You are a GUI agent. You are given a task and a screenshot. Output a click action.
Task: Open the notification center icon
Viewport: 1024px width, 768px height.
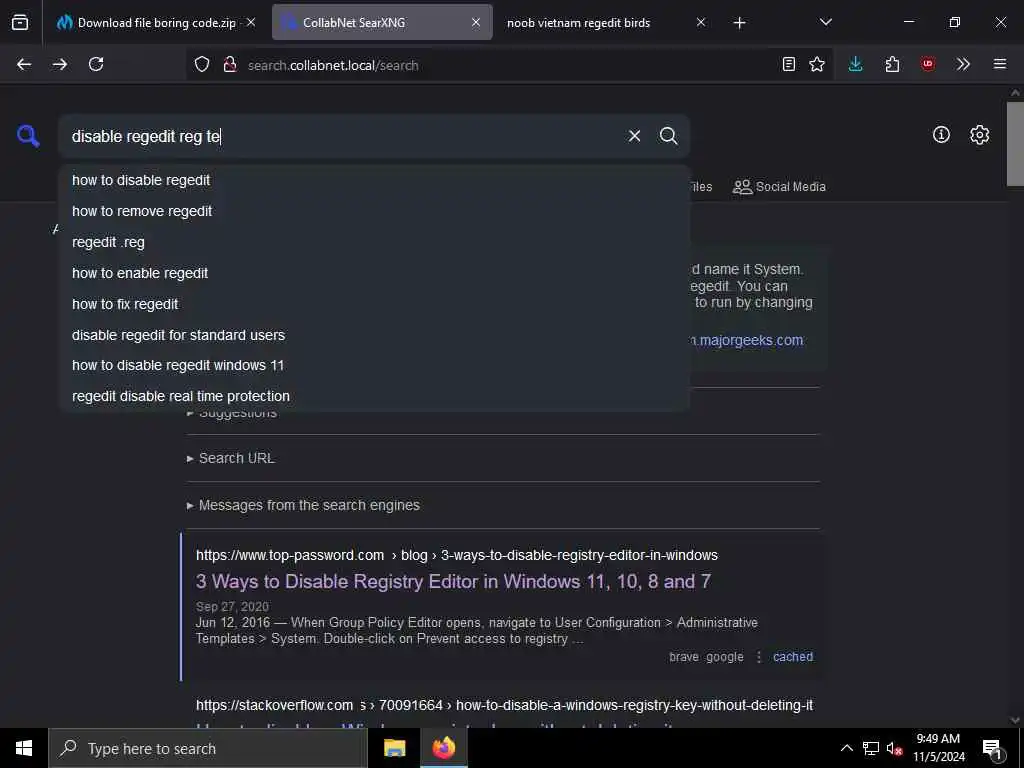pyautogui.click(x=992, y=750)
